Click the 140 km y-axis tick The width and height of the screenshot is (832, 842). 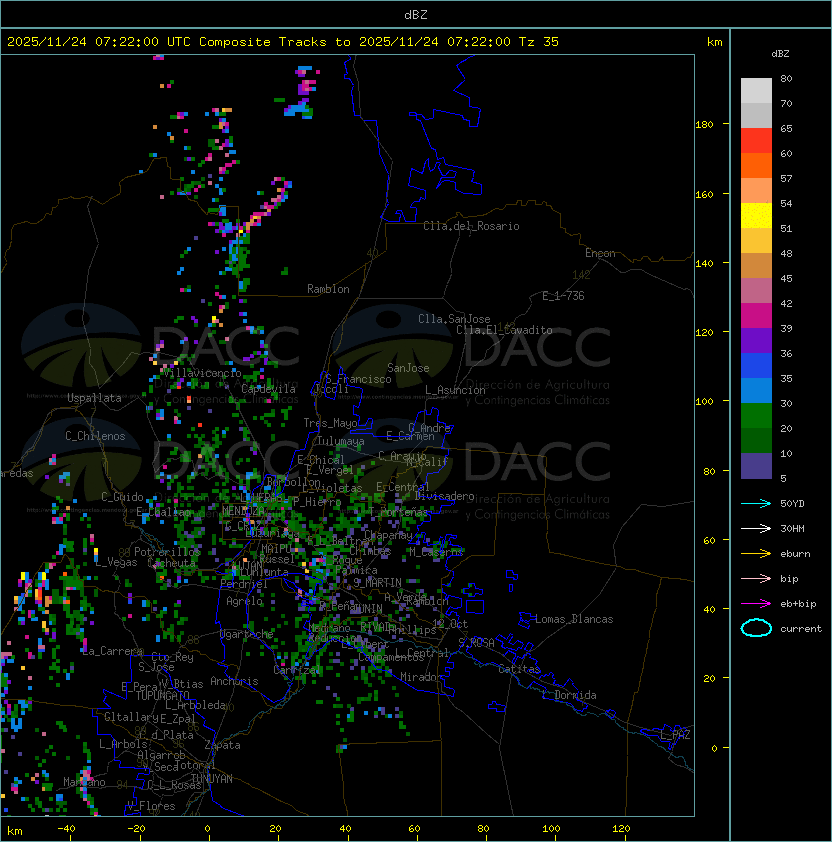704,264
